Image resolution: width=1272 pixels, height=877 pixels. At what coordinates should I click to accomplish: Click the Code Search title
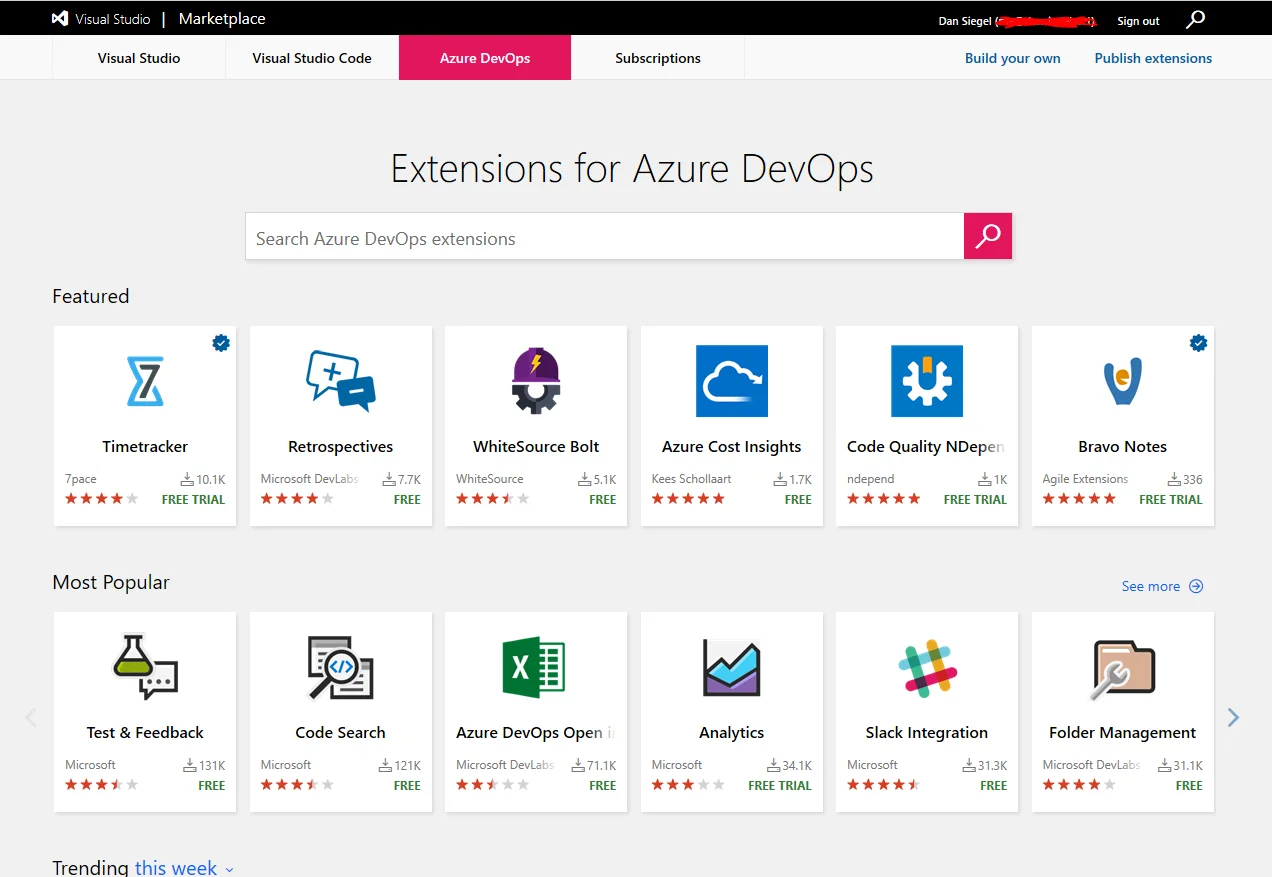[x=341, y=732]
